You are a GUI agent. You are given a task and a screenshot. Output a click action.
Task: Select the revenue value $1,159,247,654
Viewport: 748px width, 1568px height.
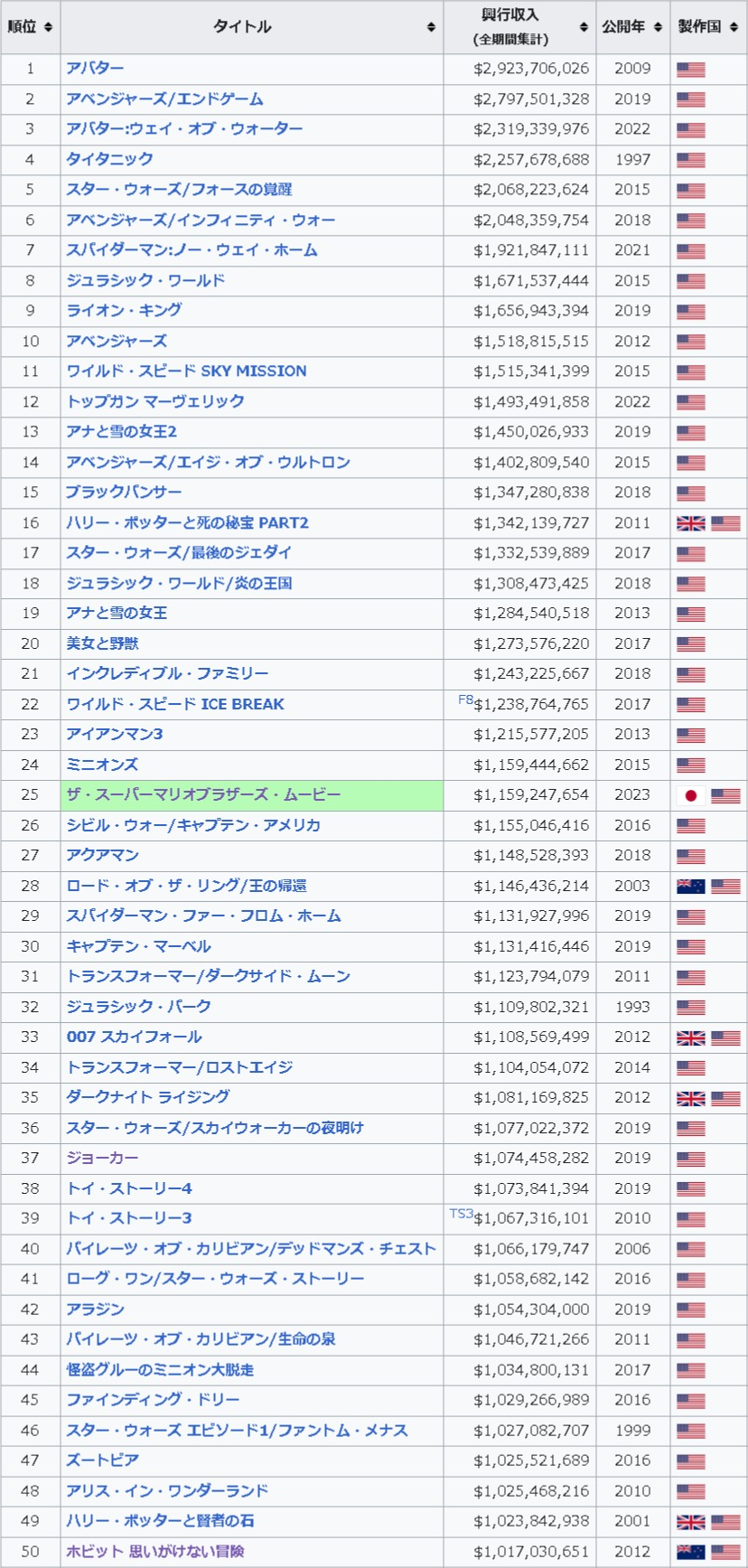click(x=531, y=794)
